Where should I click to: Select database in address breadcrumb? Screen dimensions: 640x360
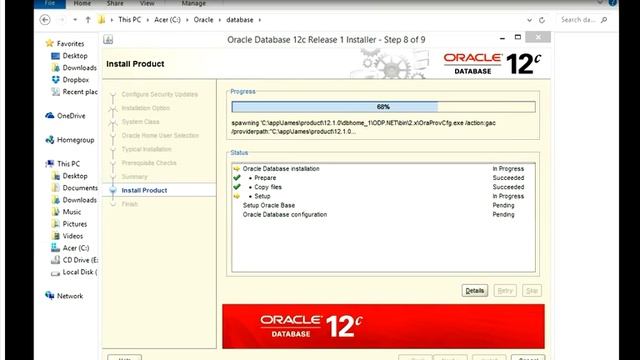[240, 20]
